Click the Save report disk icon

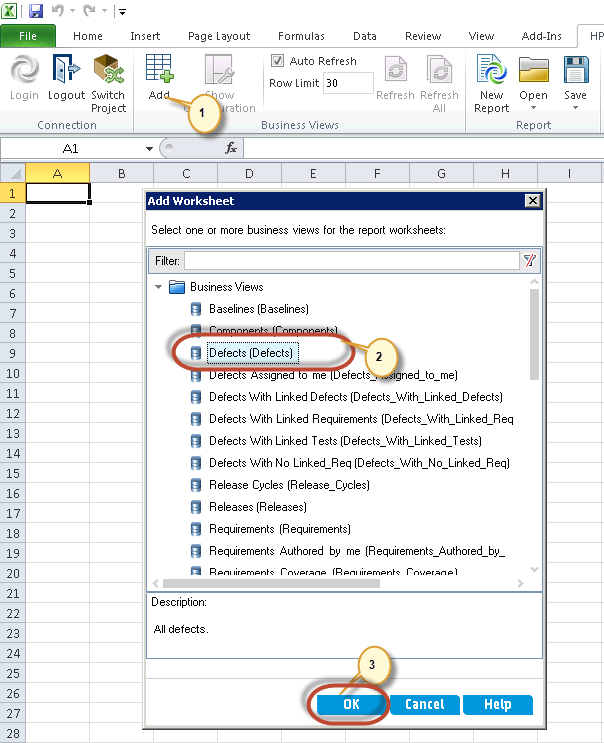[575, 70]
